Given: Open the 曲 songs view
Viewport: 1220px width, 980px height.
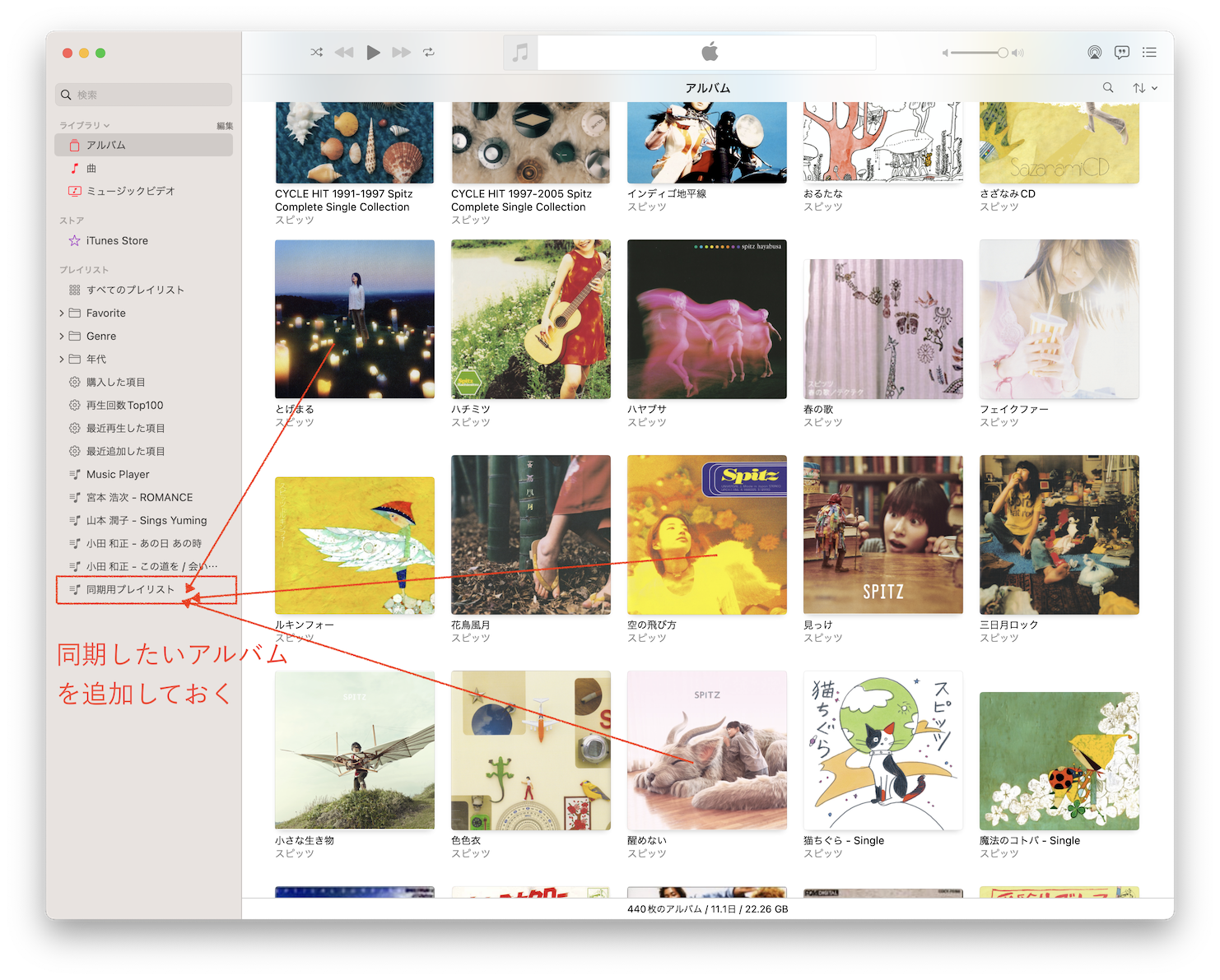Looking at the screenshot, I should pyautogui.click(x=144, y=169).
